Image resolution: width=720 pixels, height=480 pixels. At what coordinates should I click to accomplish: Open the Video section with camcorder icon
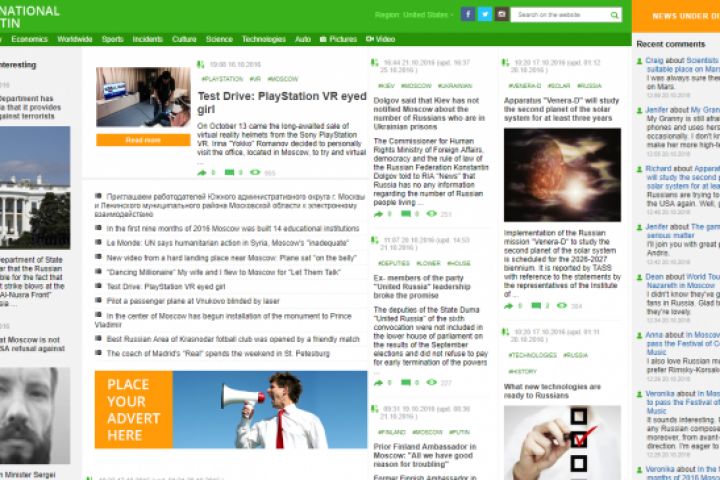point(381,39)
